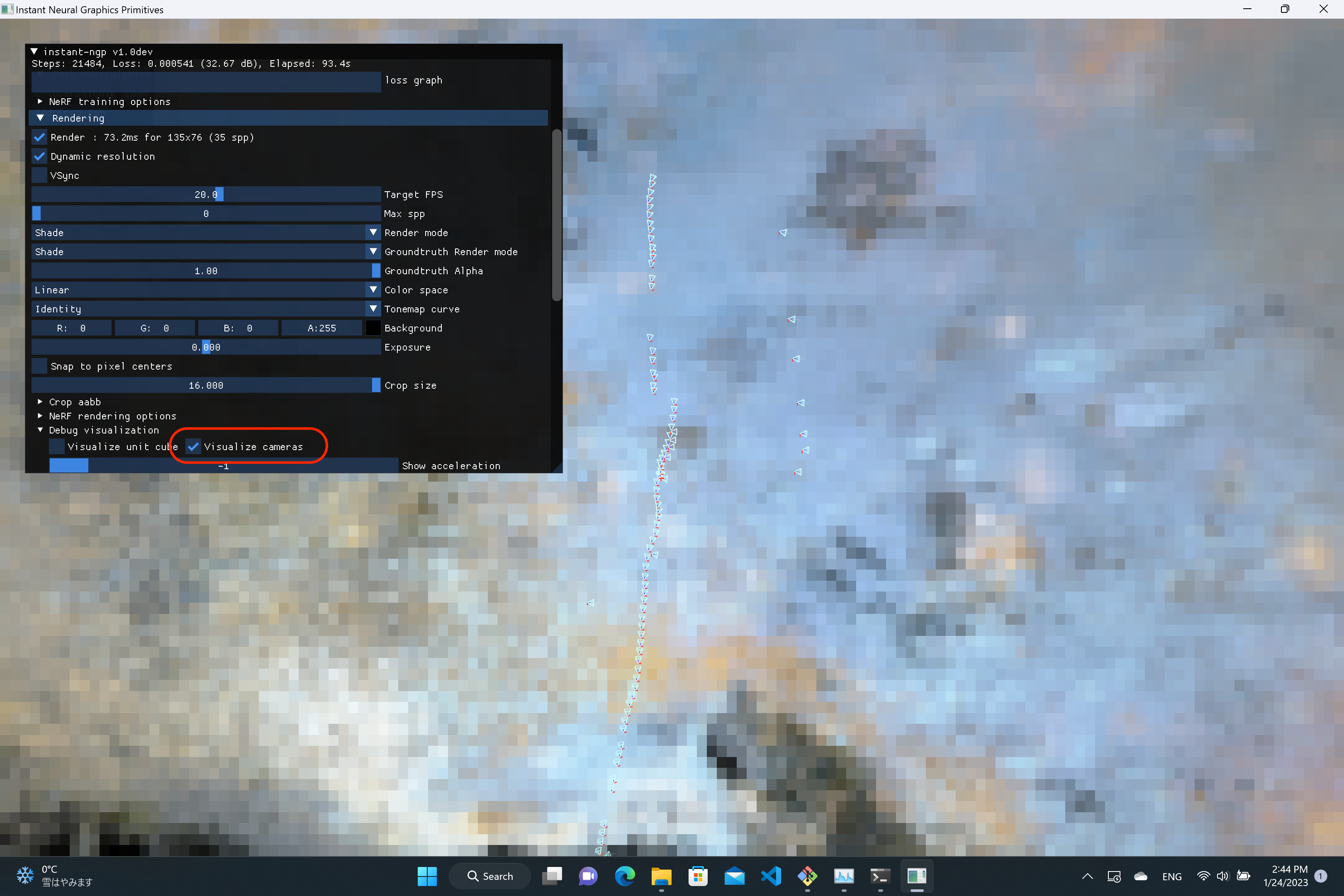Click the Max spp slider
Image resolution: width=1344 pixels, height=896 pixels.
pyautogui.click(x=206, y=214)
